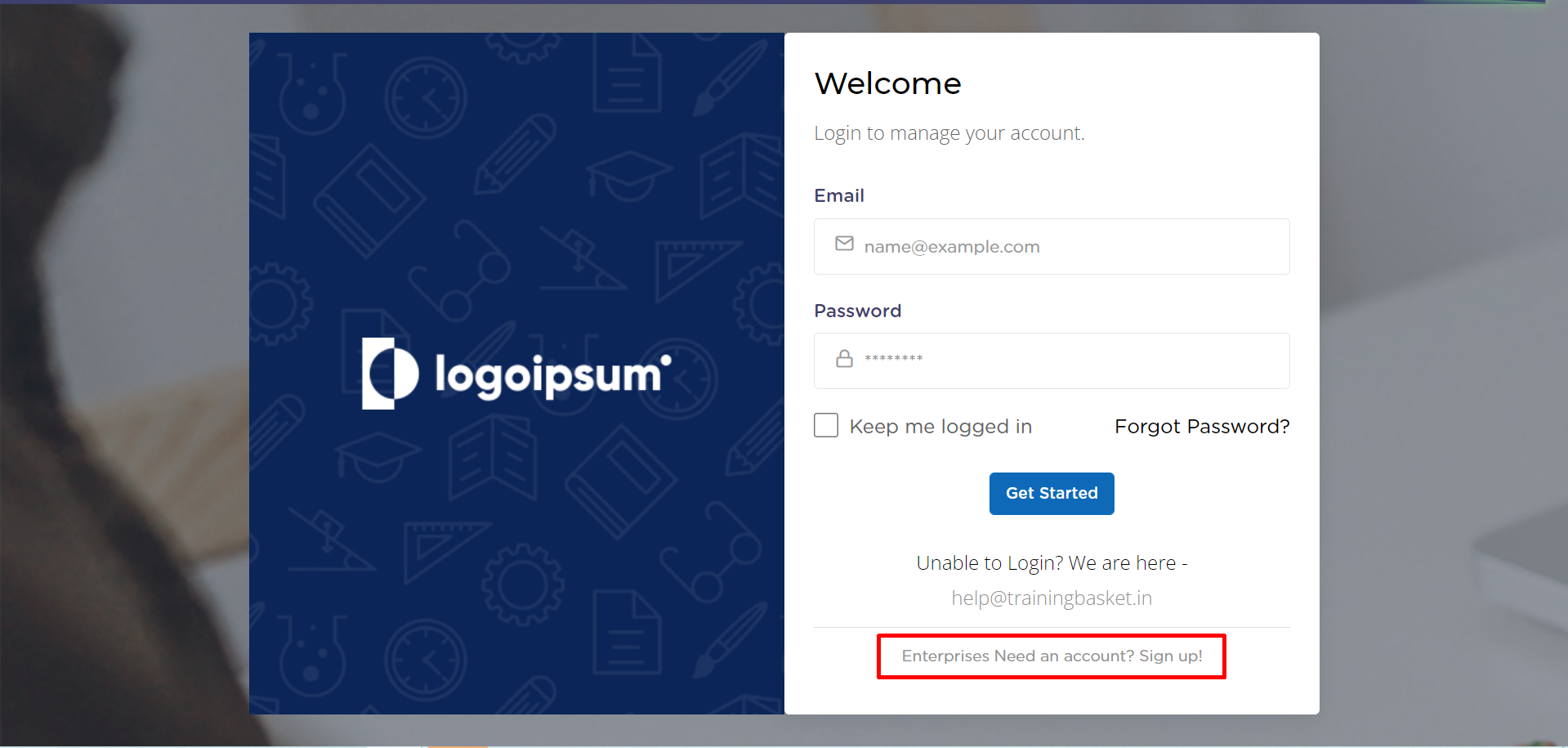Click the Password field label
The height and width of the screenshot is (748, 1568).
pyautogui.click(x=857, y=311)
